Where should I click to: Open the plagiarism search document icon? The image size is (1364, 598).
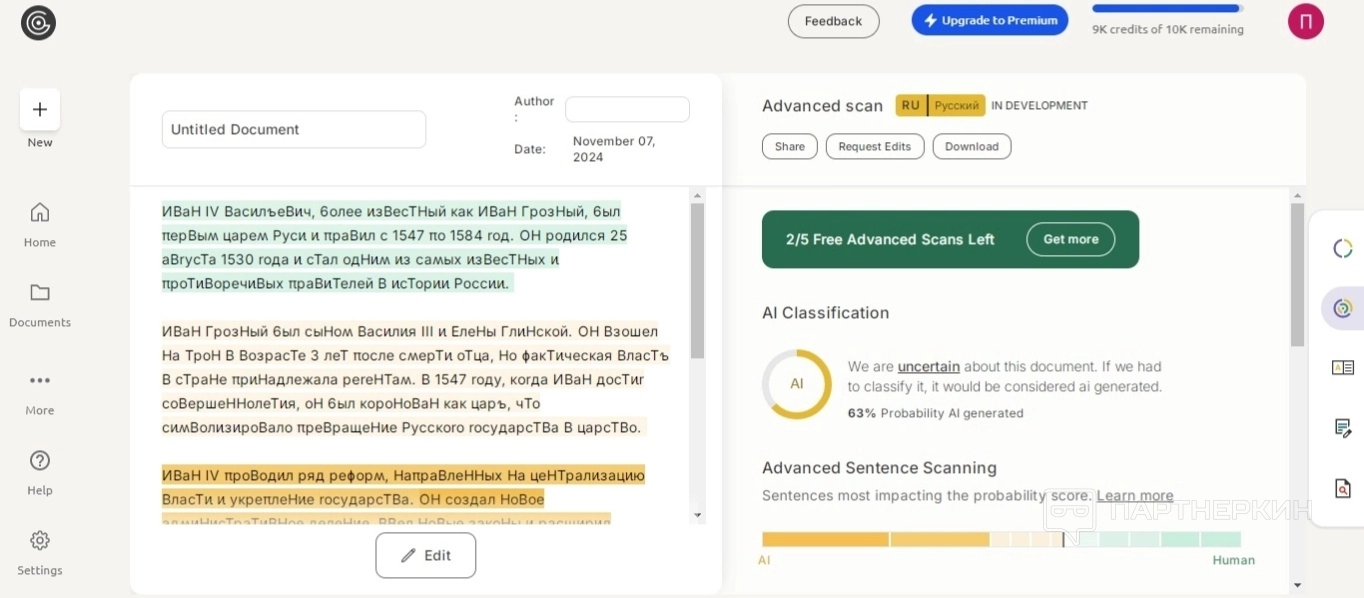[1342, 488]
